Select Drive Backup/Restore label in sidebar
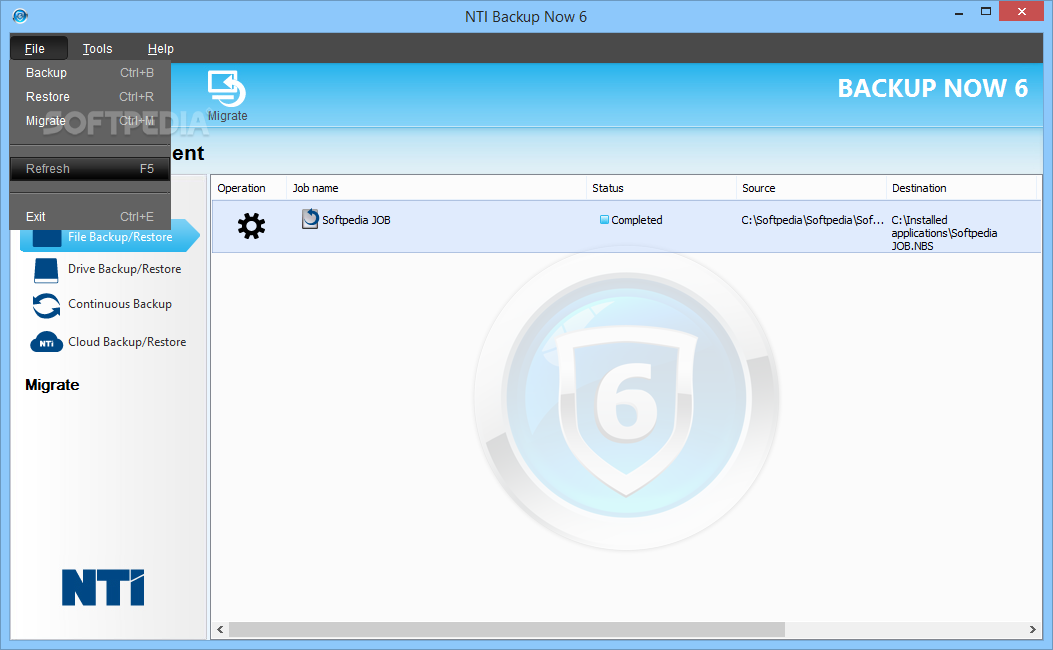 tap(124, 269)
